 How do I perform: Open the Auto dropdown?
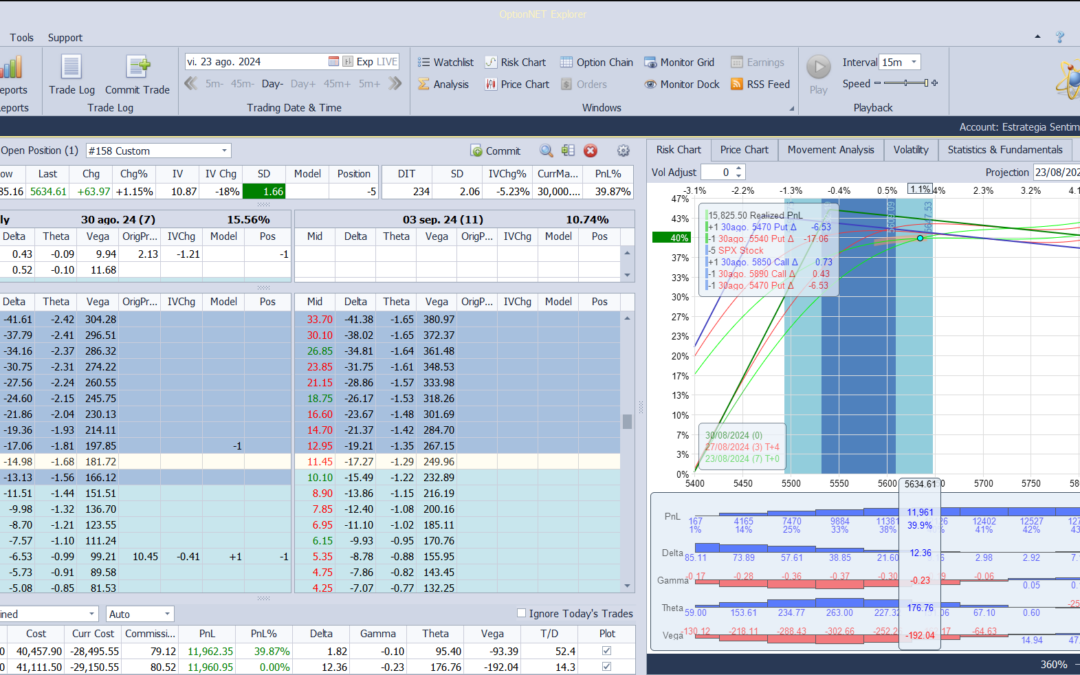(140, 614)
